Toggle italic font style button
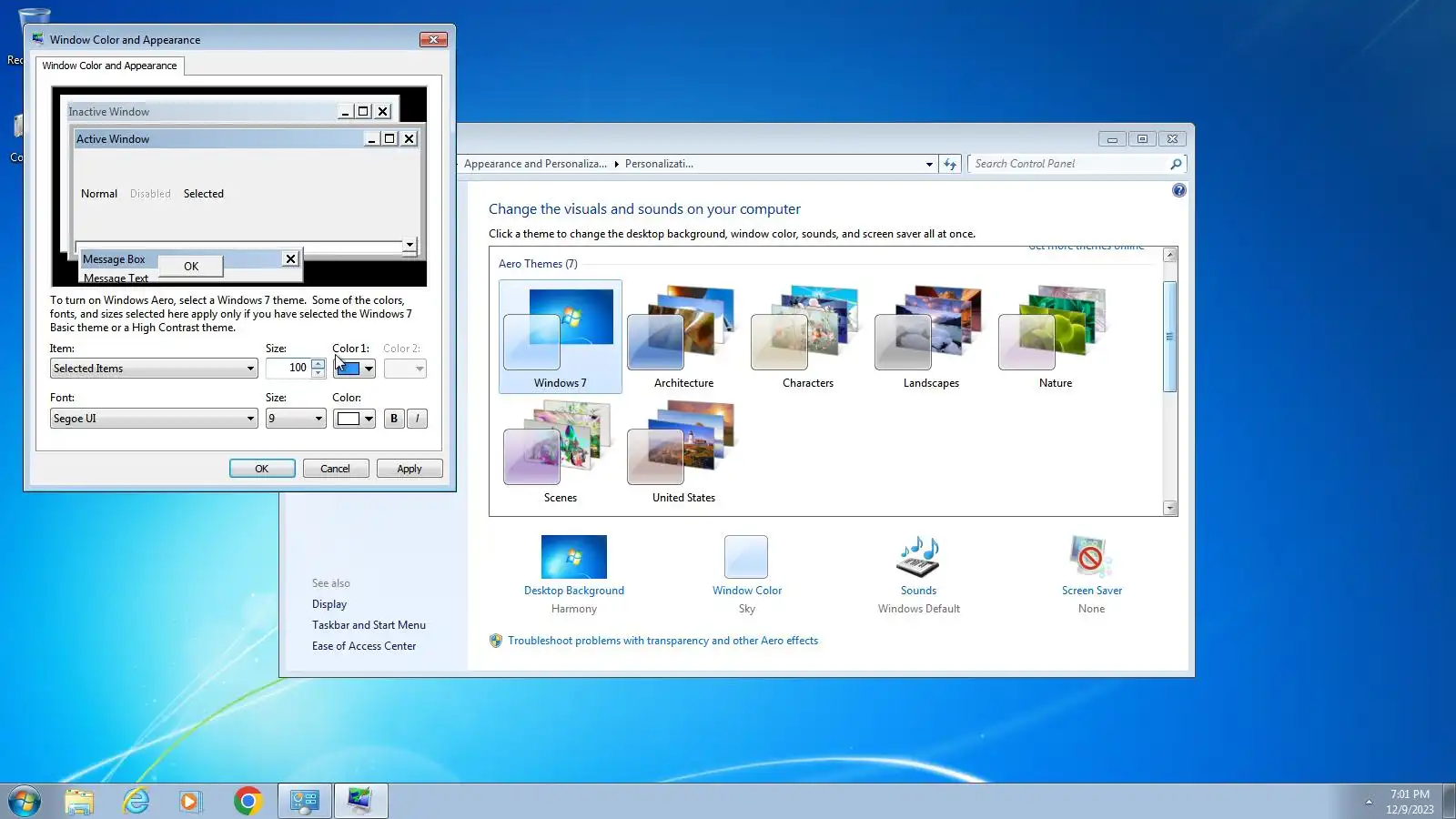1456x819 pixels. tap(417, 419)
